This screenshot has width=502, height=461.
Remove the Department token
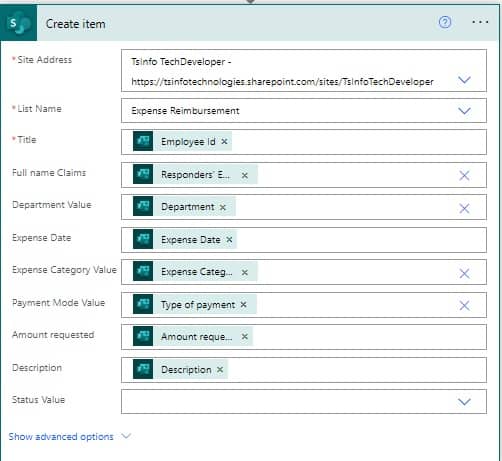223,207
